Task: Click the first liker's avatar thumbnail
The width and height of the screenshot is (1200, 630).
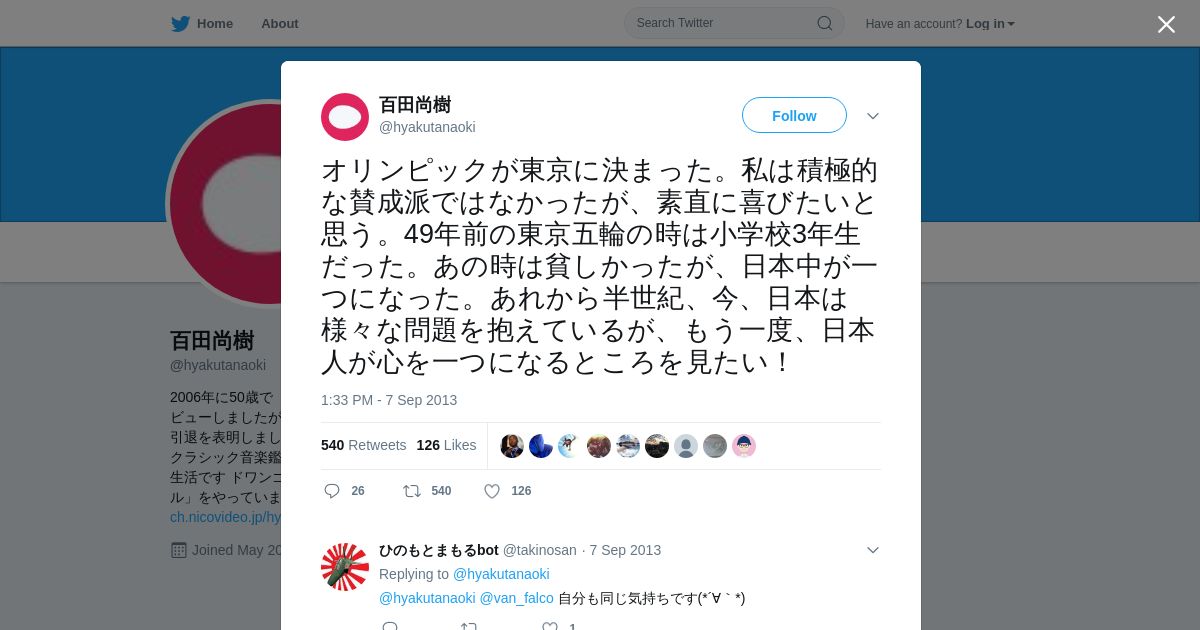Action: (512, 446)
